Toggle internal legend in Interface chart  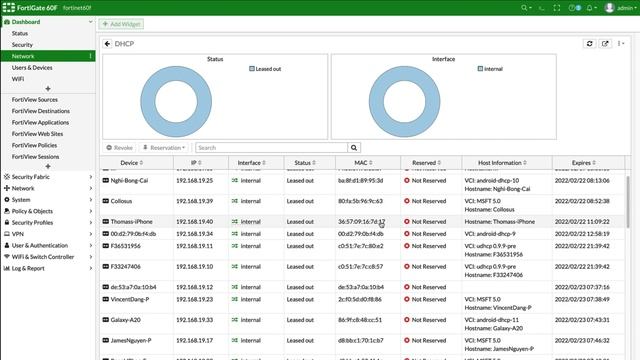490,69
